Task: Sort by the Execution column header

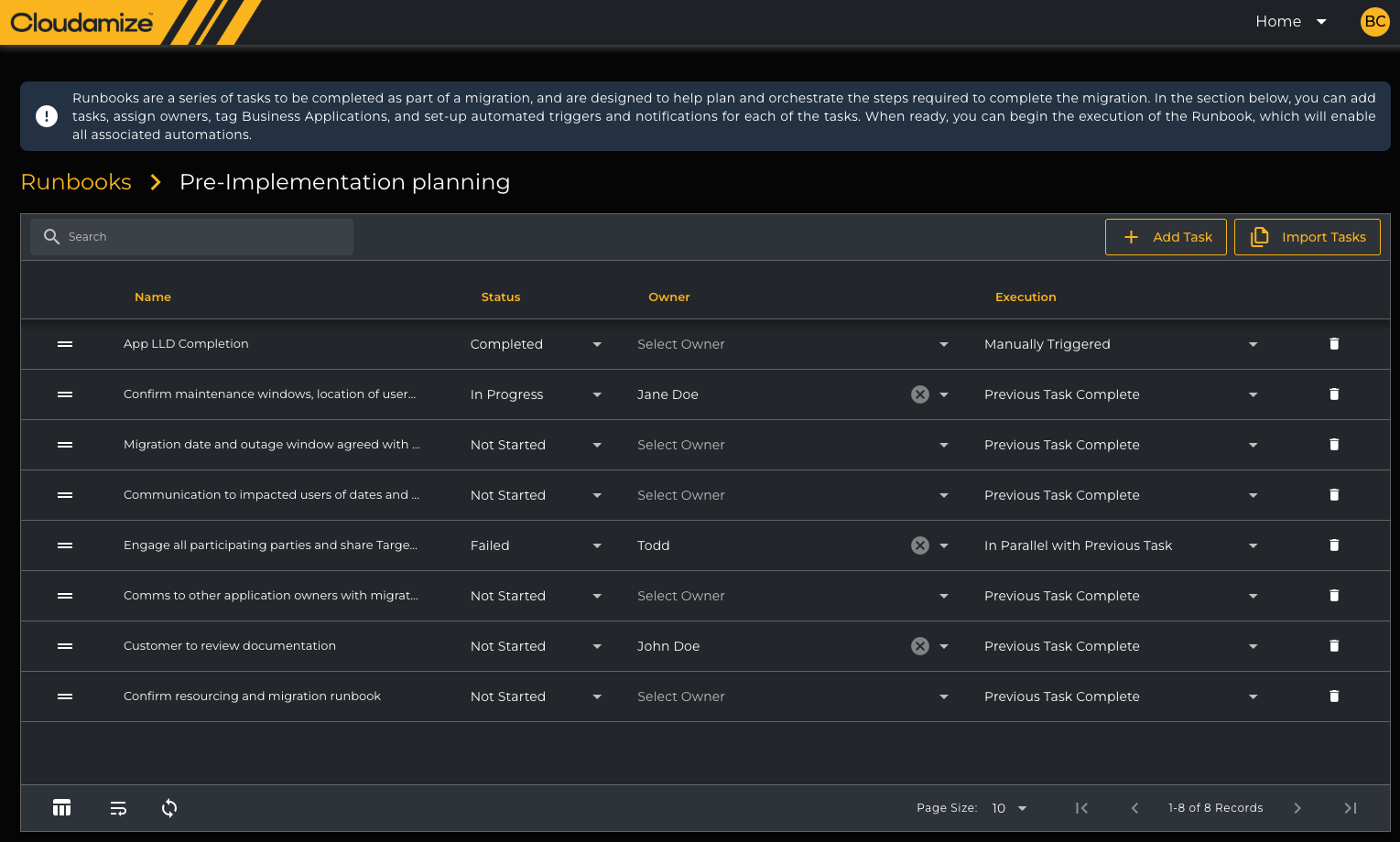Action: click(1026, 297)
